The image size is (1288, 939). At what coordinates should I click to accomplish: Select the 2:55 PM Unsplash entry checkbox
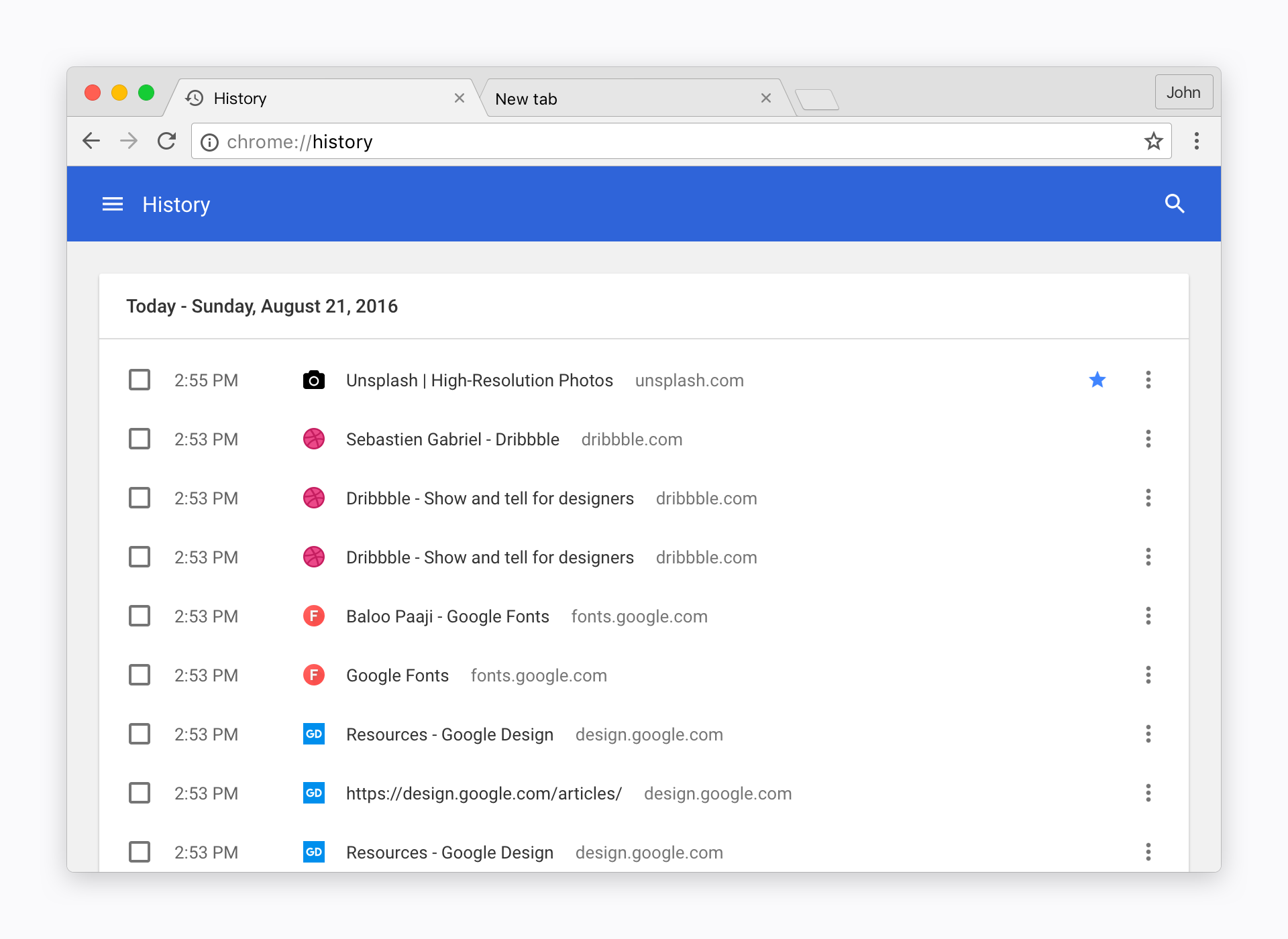[x=140, y=380]
